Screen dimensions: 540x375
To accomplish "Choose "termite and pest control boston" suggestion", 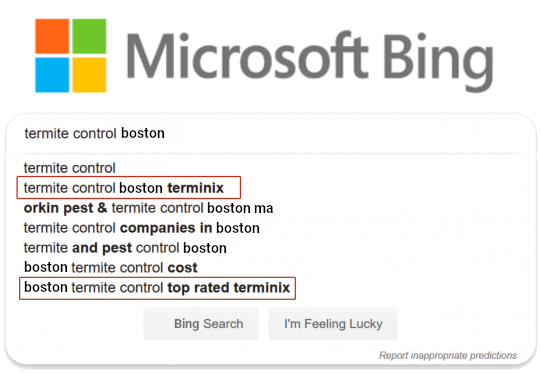I will tap(125, 248).
